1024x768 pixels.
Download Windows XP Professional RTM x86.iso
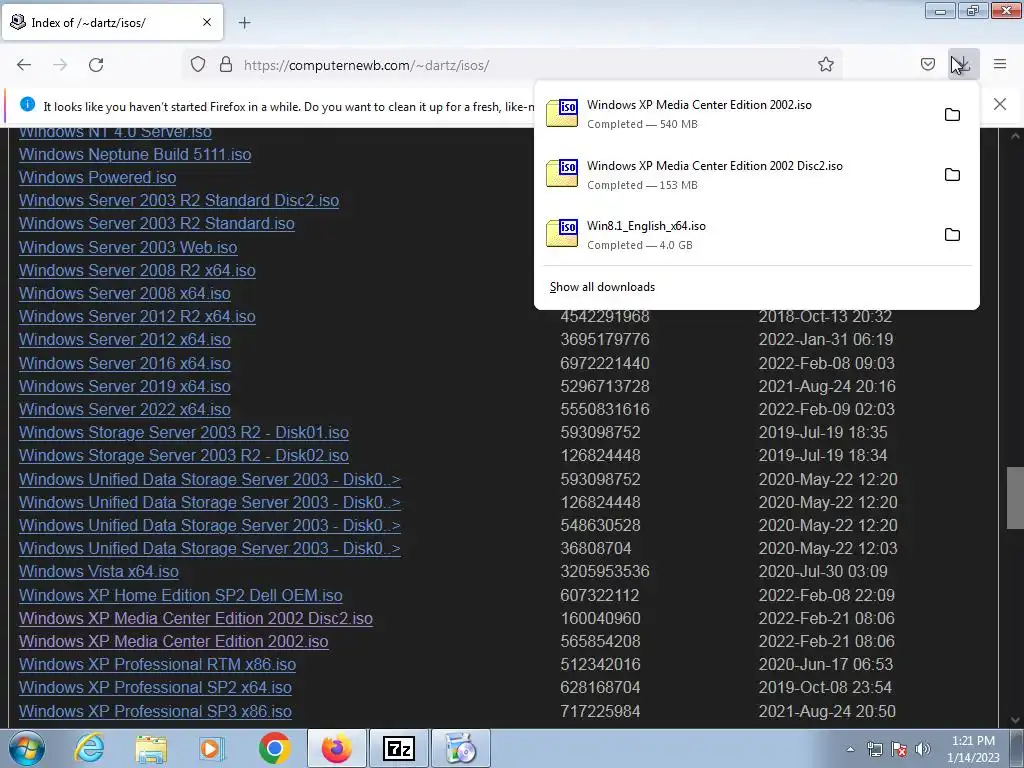pos(157,664)
